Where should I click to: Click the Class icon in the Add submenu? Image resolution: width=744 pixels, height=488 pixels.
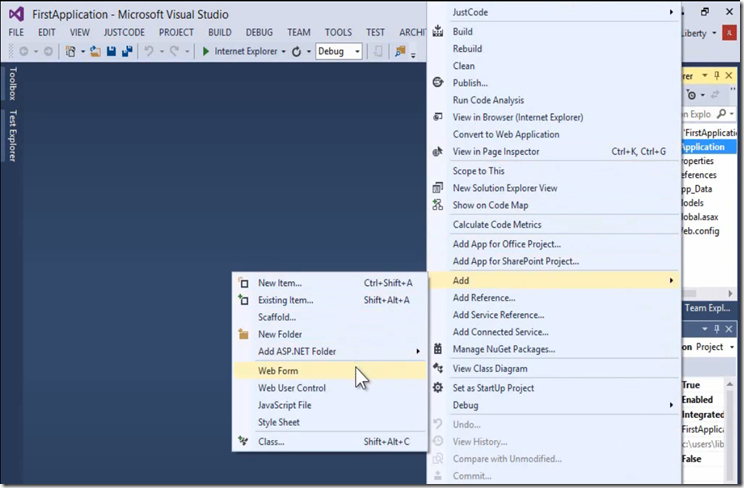tap(243, 441)
